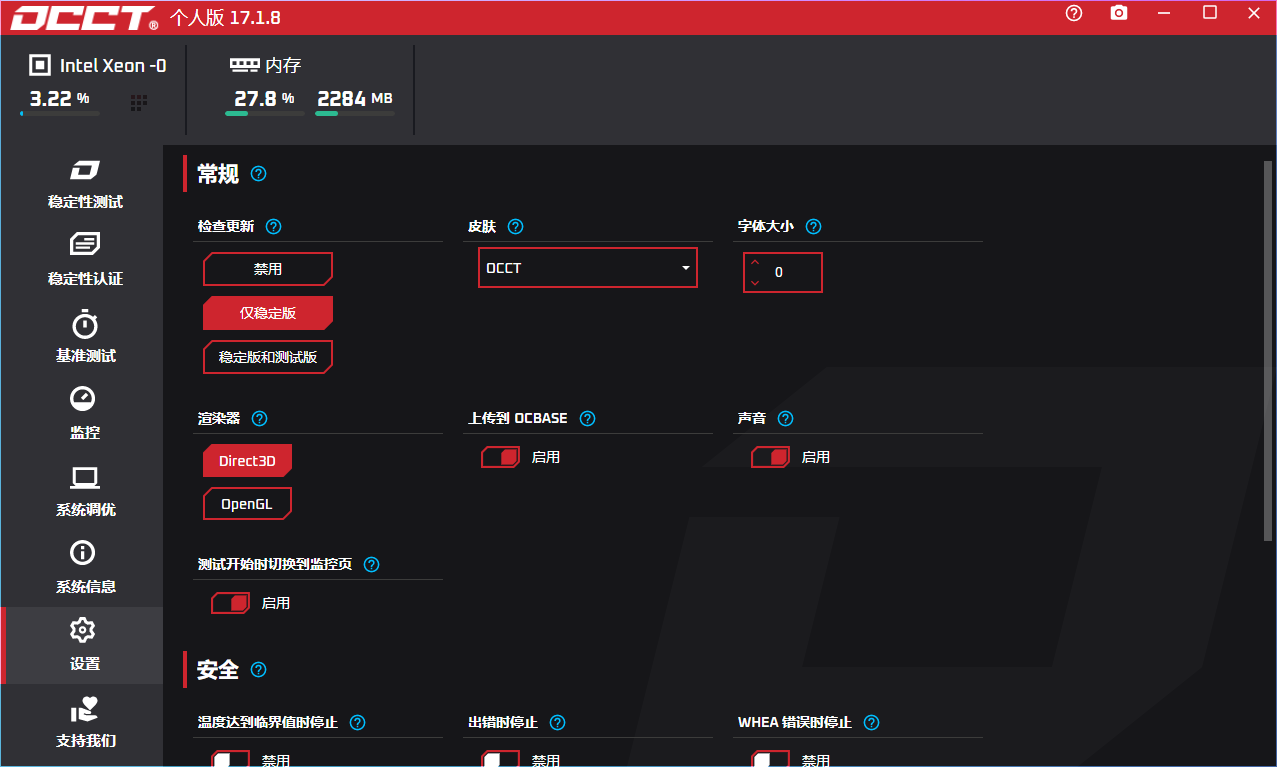Click the 常规 section heading
The height and width of the screenshot is (767, 1277).
tap(218, 174)
